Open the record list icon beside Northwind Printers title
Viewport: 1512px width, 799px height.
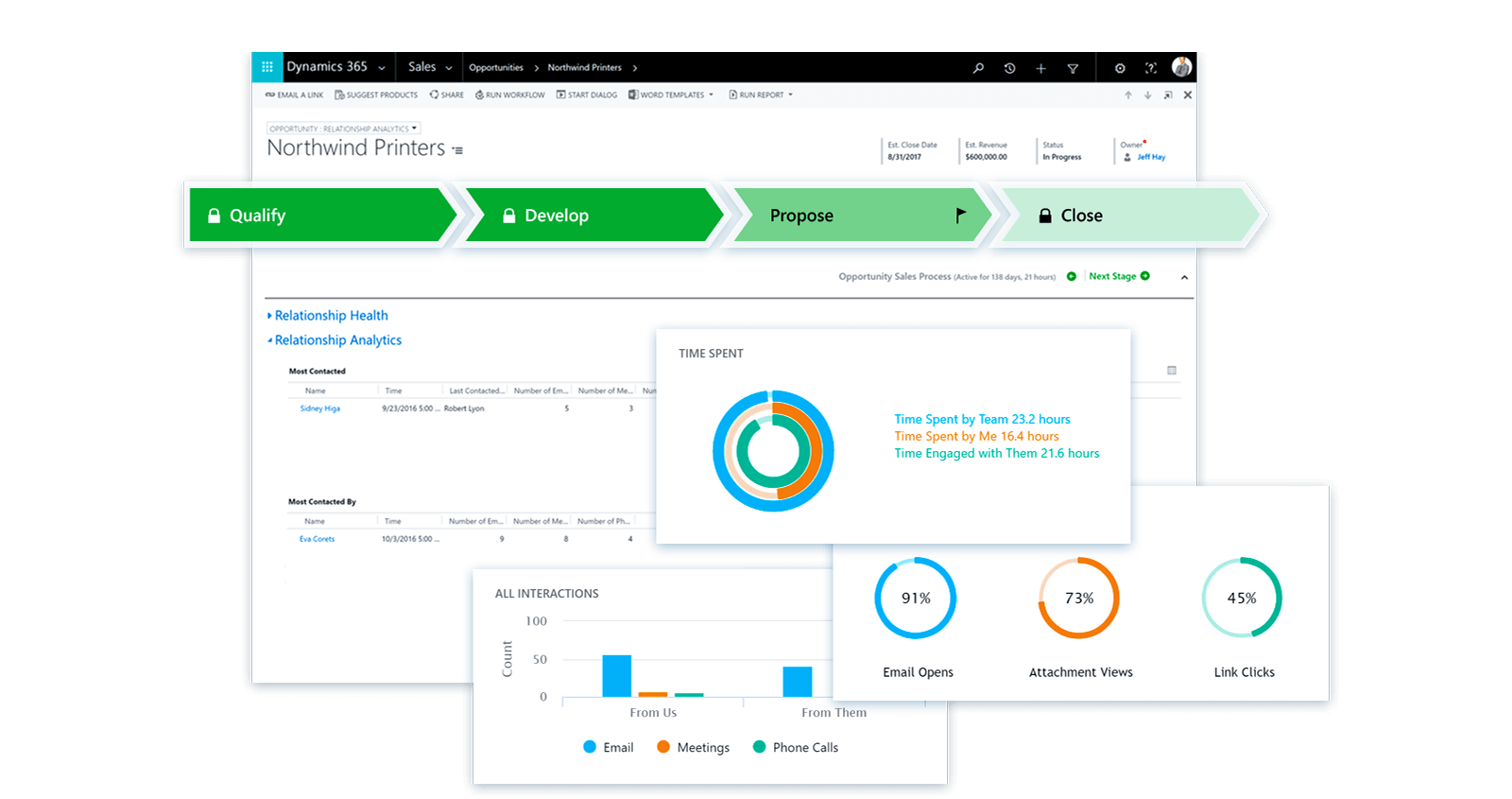coord(457,150)
